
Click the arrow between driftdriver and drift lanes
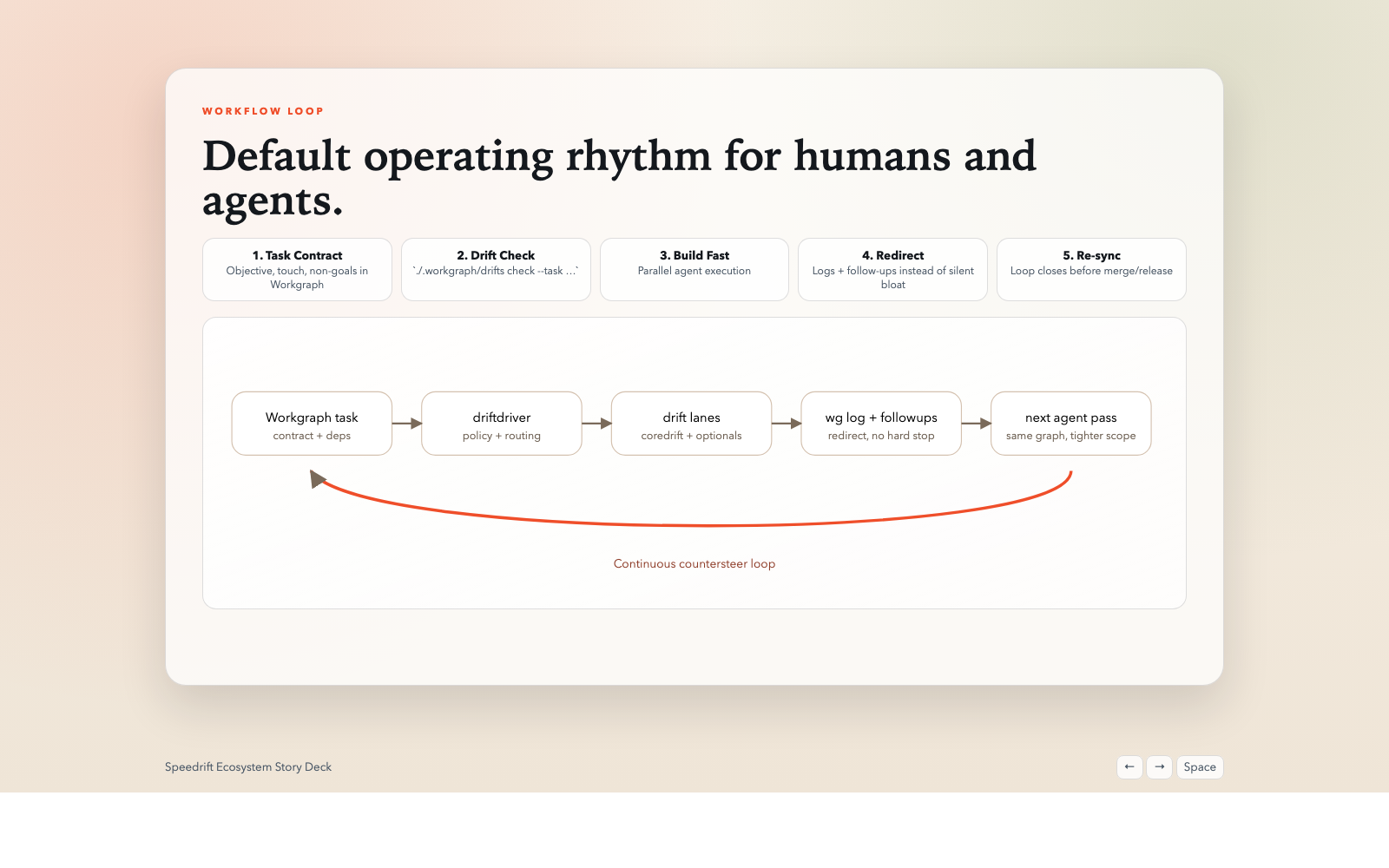(596, 424)
